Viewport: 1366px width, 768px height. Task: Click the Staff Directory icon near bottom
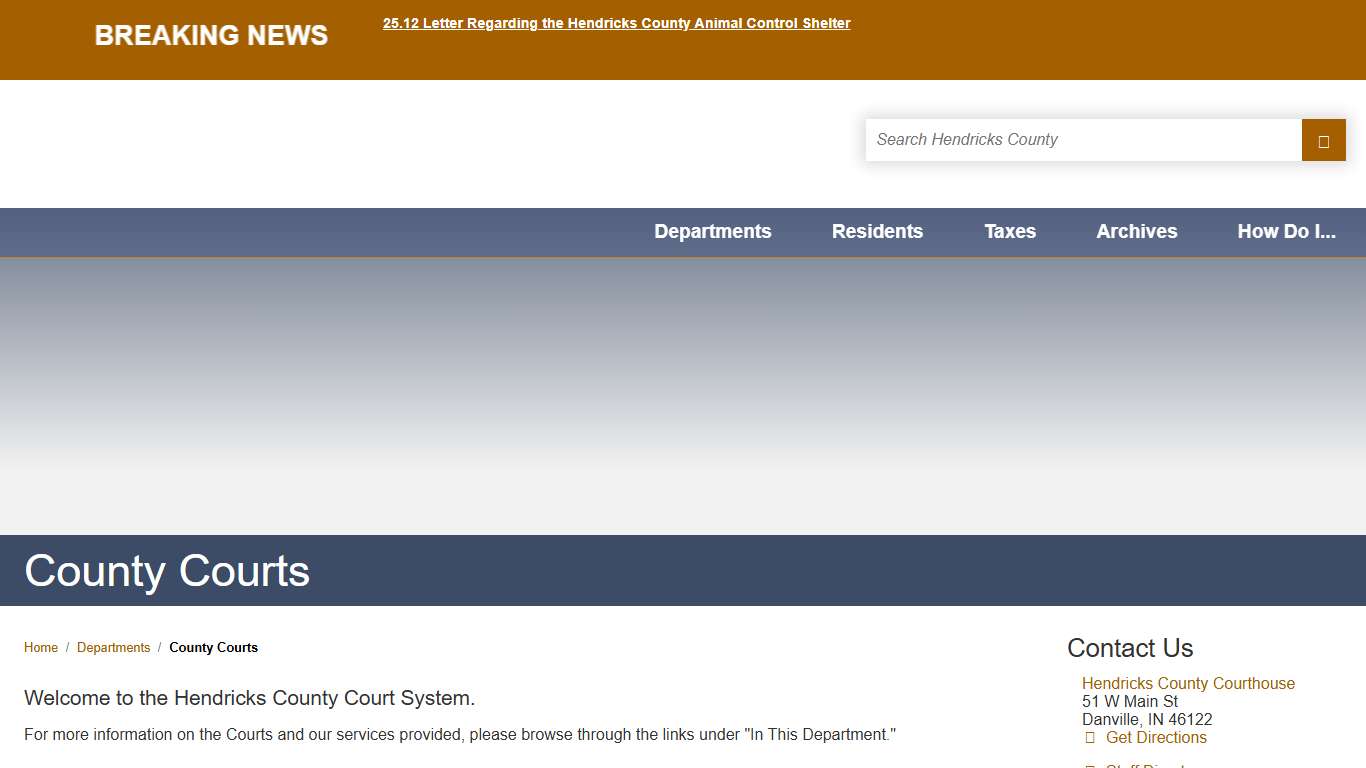coord(1090,766)
